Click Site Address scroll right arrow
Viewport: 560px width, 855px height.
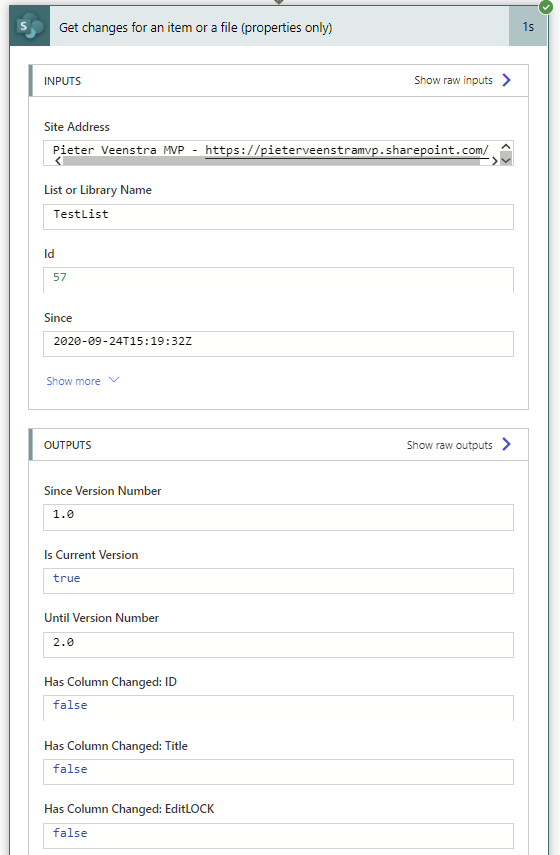(x=495, y=161)
